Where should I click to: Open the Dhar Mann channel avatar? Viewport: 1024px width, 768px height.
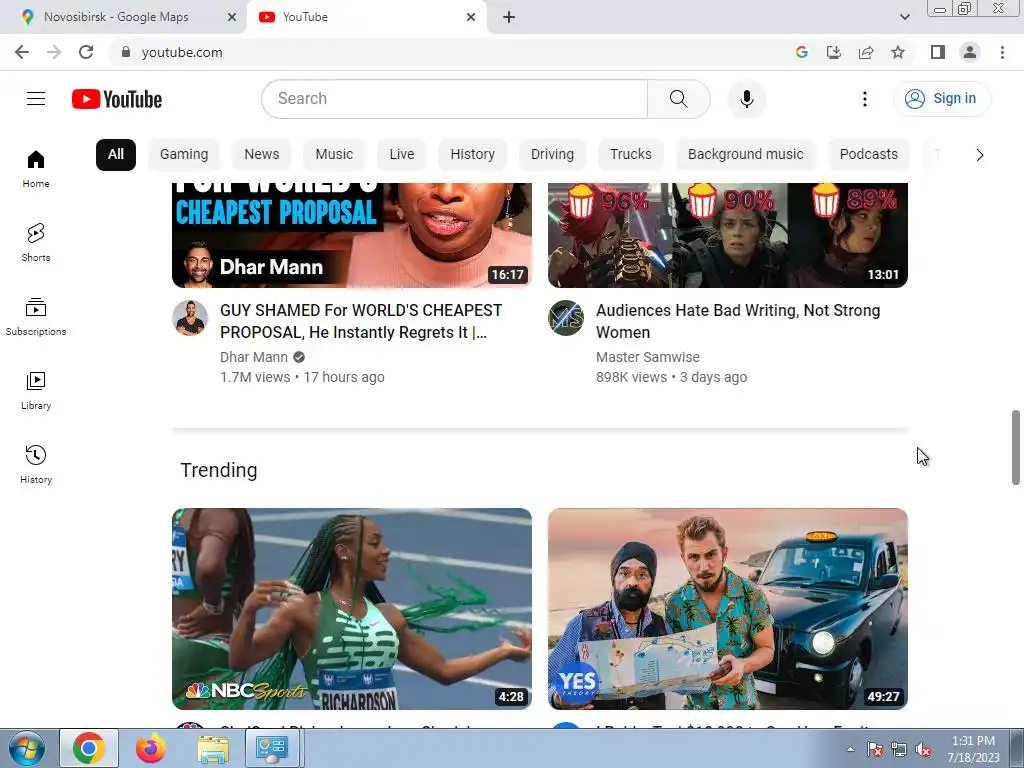pyautogui.click(x=190, y=318)
